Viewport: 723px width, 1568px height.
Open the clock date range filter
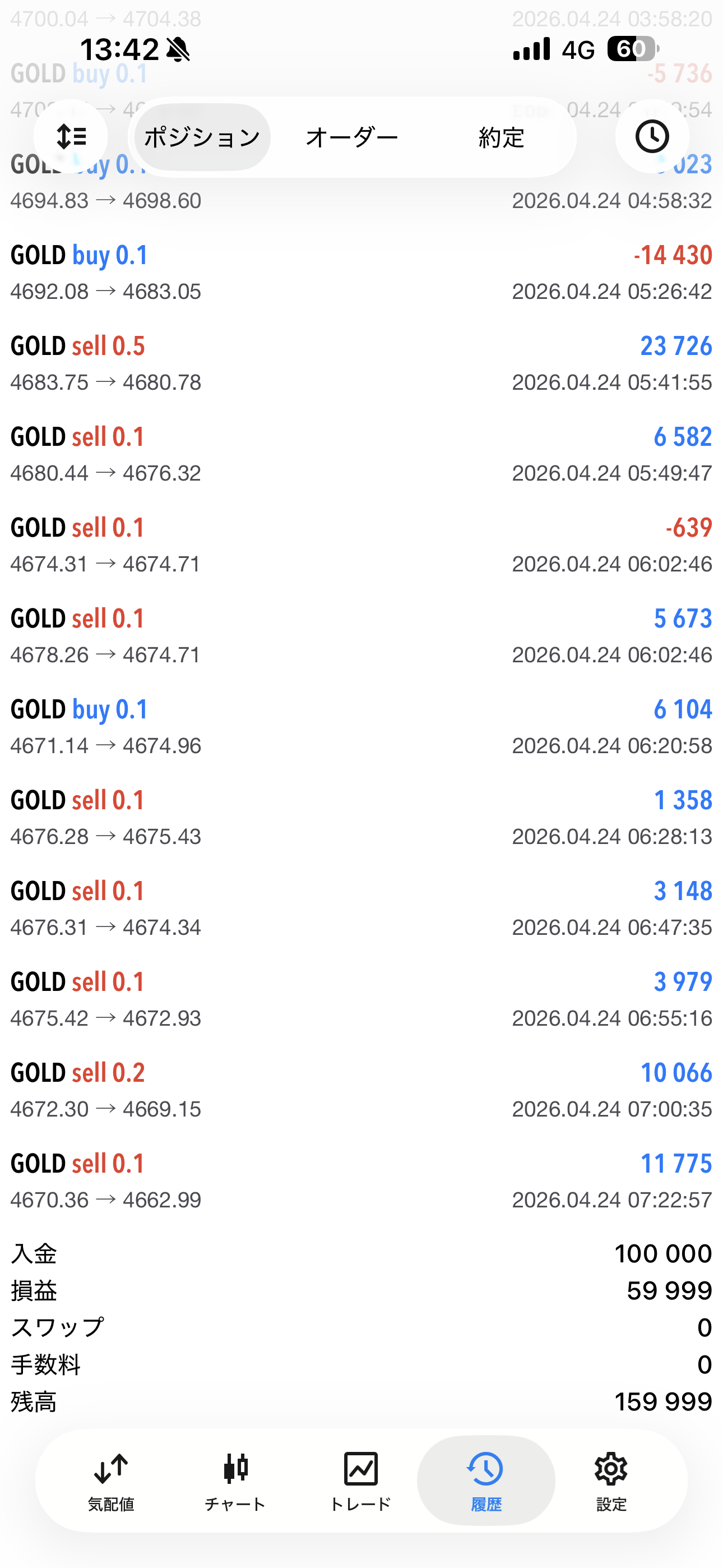point(652,136)
